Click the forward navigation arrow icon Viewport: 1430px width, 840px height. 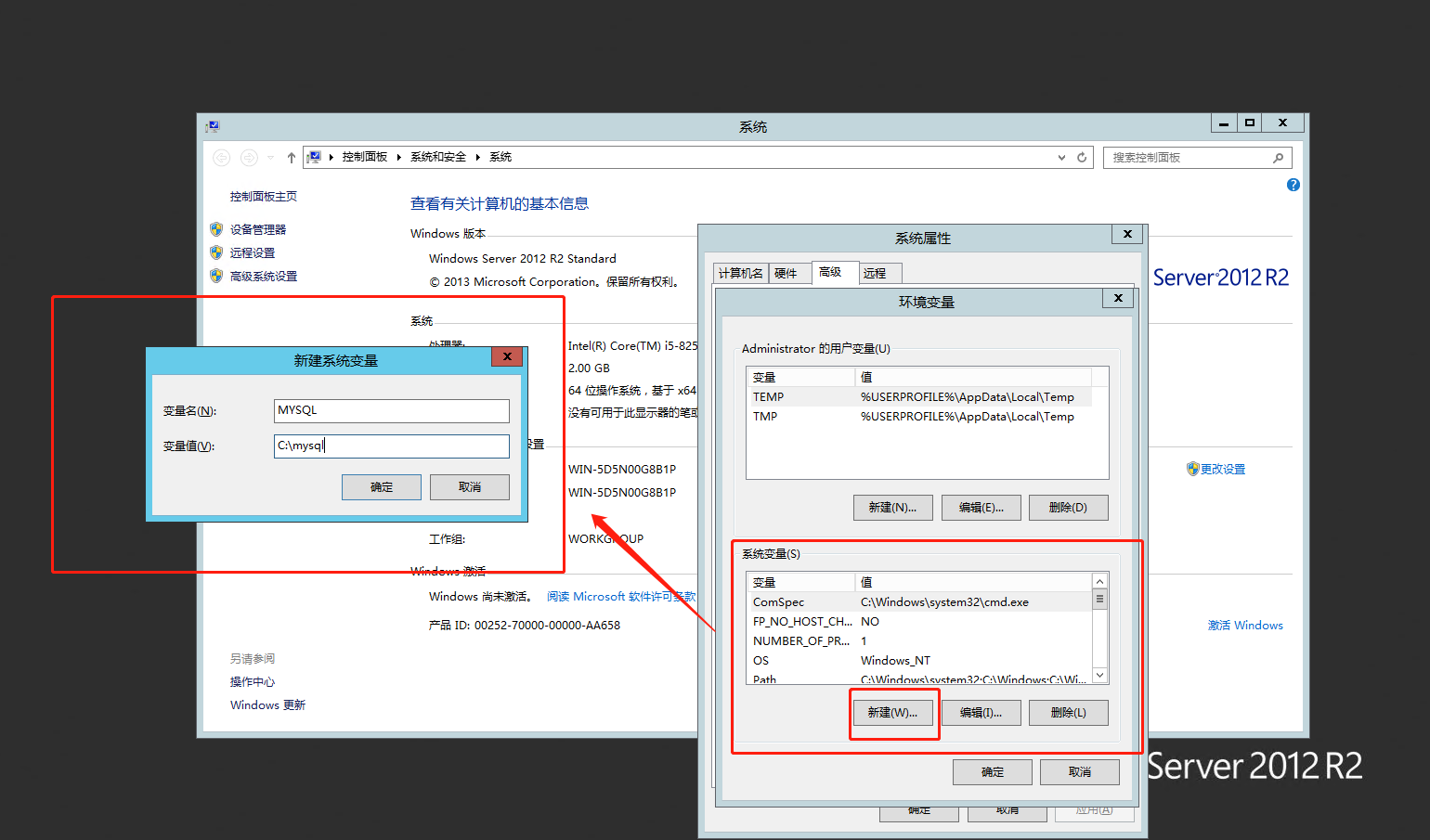tap(248, 157)
